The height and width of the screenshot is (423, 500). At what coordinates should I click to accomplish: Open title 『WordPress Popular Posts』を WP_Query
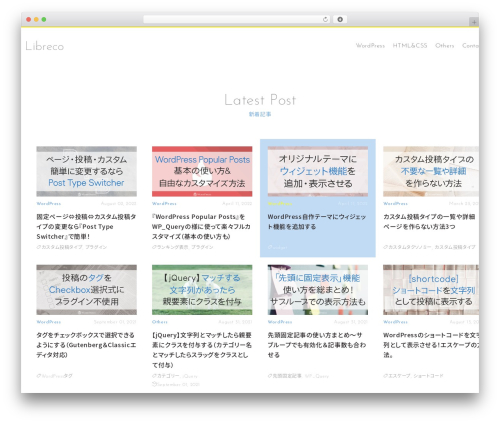click(x=201, y=227)
